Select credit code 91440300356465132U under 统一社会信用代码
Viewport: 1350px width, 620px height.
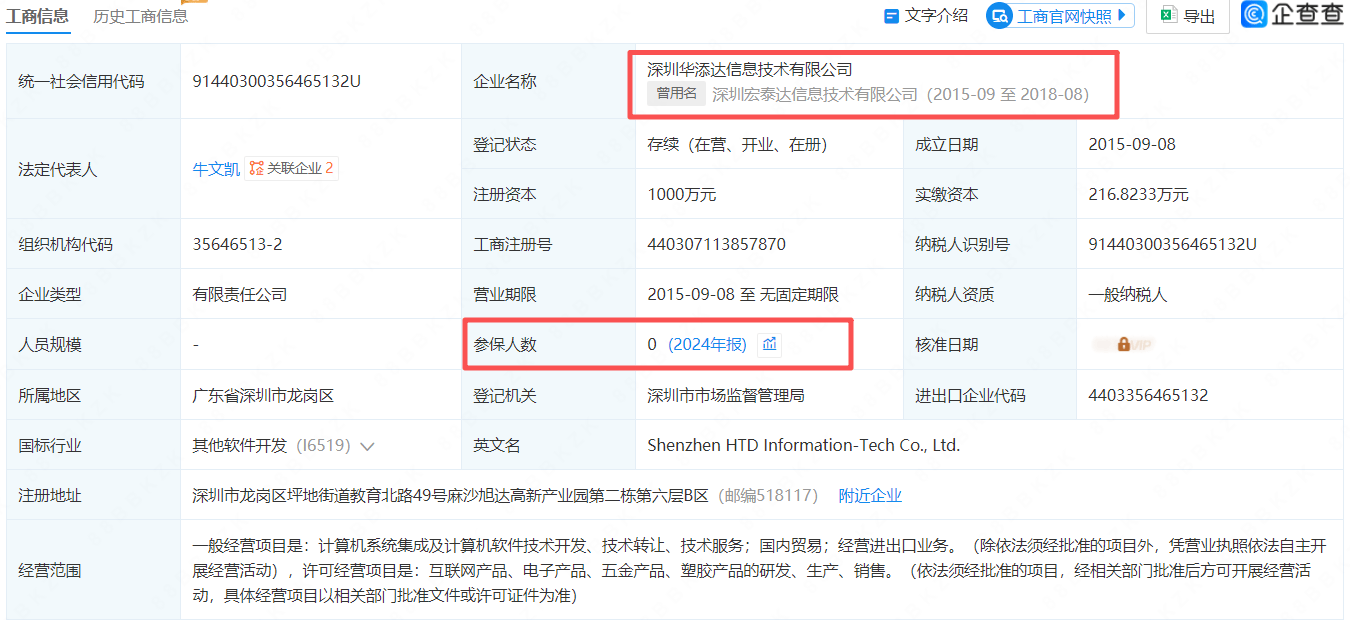pos(277,82)
